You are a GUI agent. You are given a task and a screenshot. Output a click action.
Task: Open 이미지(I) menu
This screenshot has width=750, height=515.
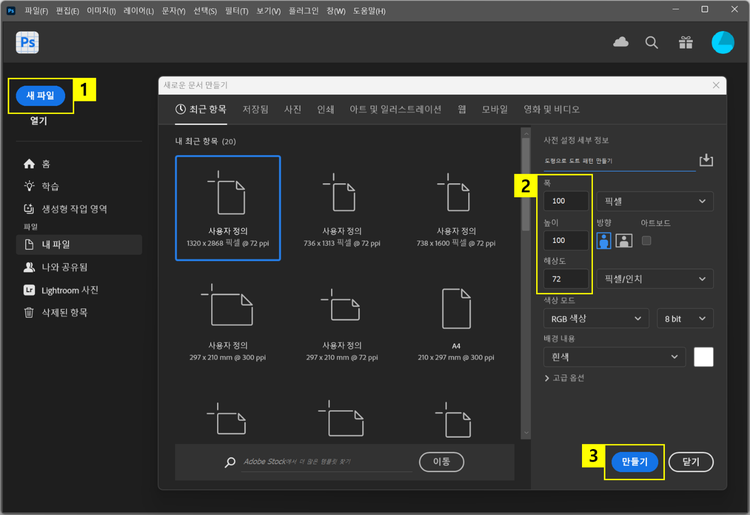coord(101,11)
